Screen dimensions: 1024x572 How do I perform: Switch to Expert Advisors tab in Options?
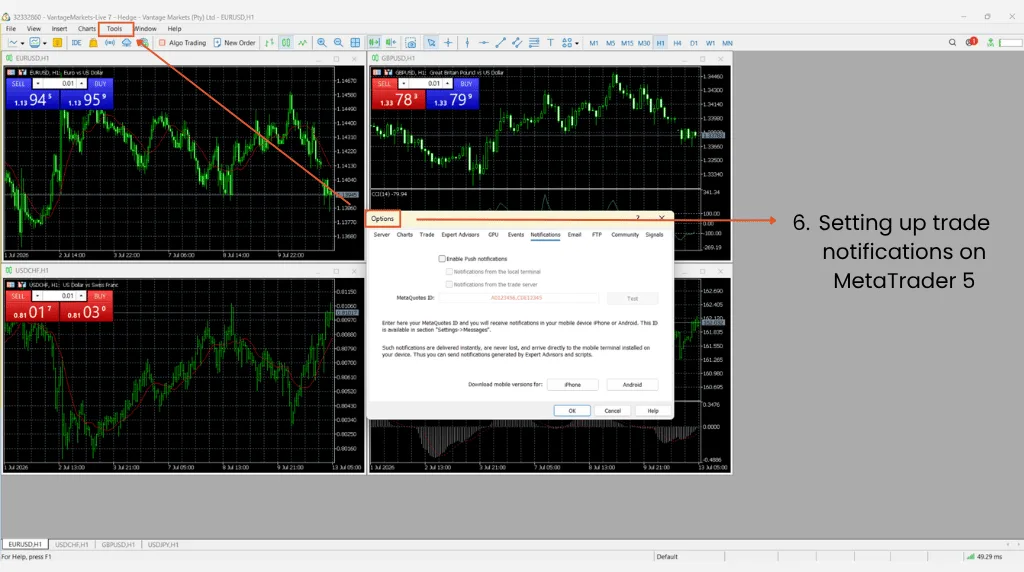(460, 234)
